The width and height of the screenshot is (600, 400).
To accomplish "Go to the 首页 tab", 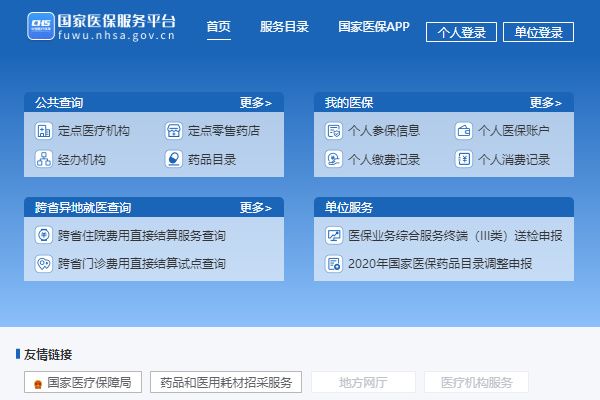I will [218, 27].
